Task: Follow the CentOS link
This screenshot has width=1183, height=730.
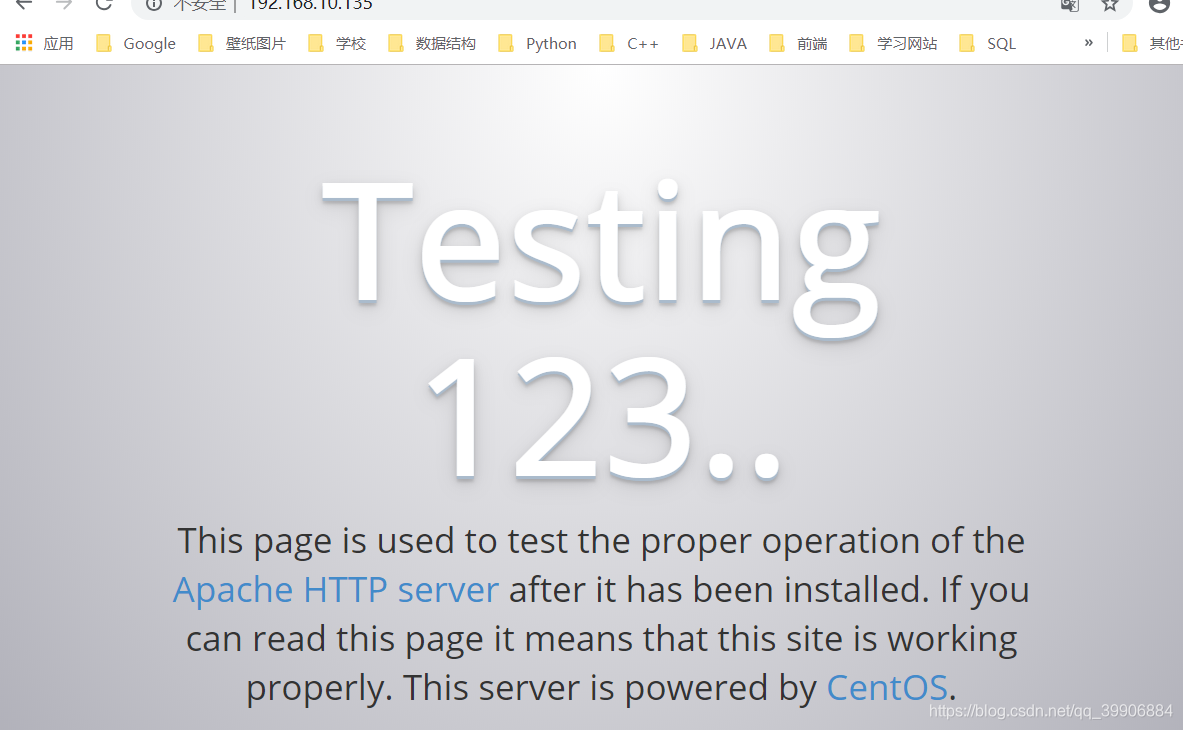Action: [887, 687]
